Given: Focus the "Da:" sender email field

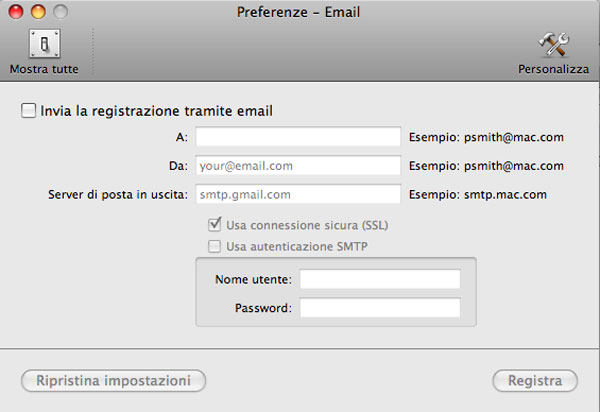Looking at the screenshot, I should 298,166.
